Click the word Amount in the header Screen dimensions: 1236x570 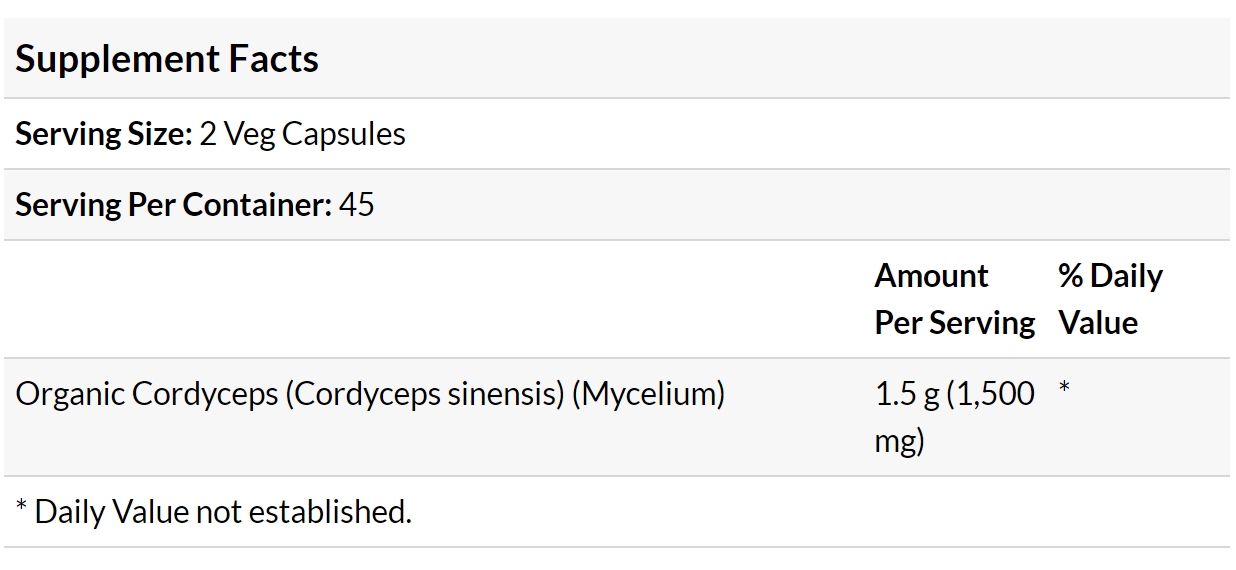(931, 276)
